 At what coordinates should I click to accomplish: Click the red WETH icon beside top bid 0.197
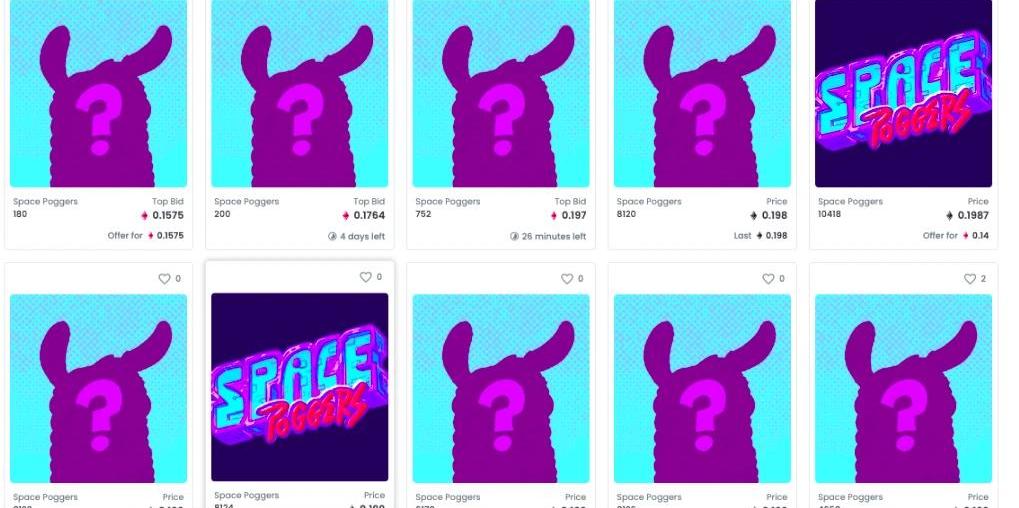(x=554, y=216)
